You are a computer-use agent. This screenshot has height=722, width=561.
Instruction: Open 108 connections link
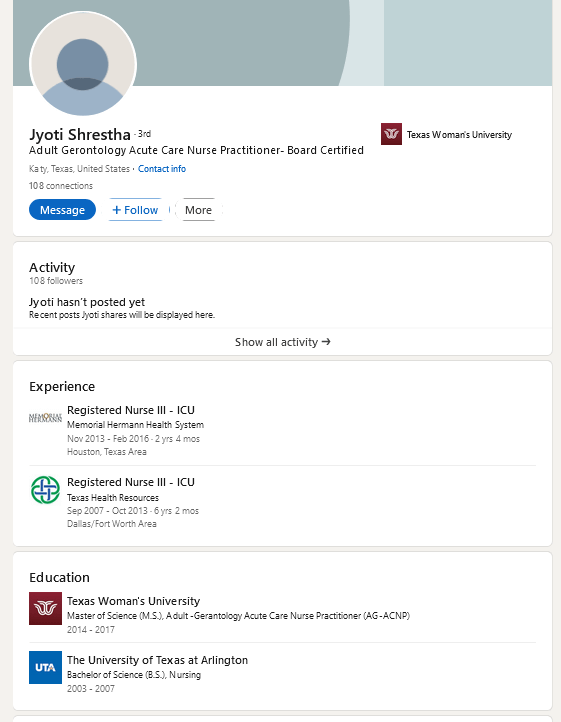pos(61,186)
